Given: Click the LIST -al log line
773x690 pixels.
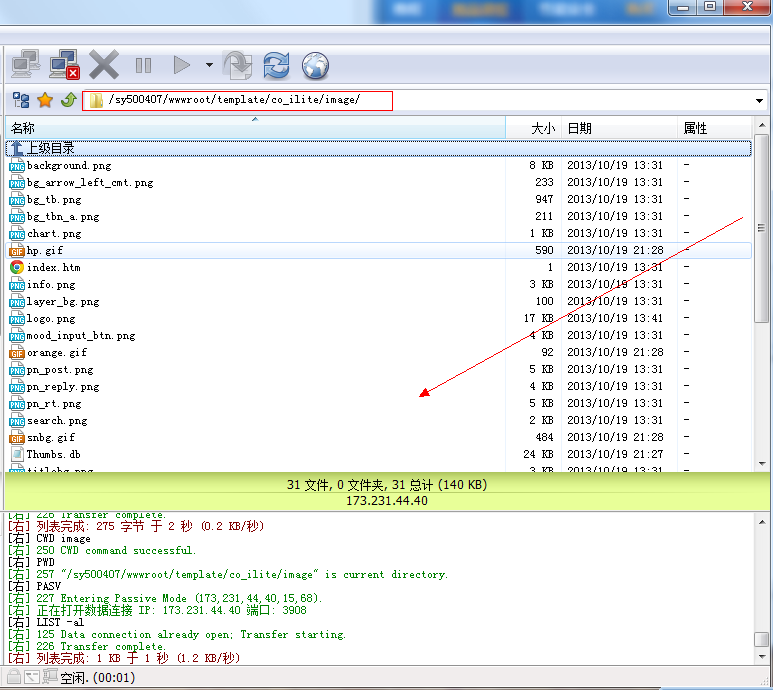Looking at the screenshot, I should [x=46, y=622].
